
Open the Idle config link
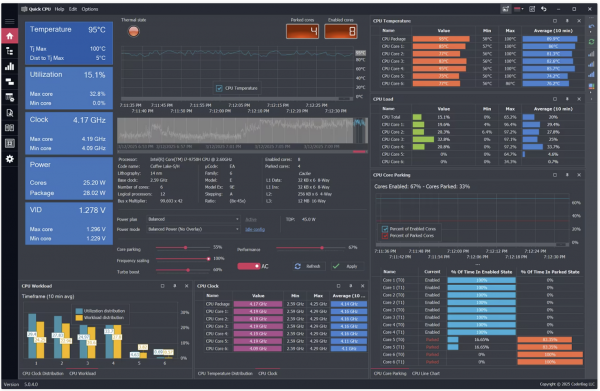tap(255, 230)
